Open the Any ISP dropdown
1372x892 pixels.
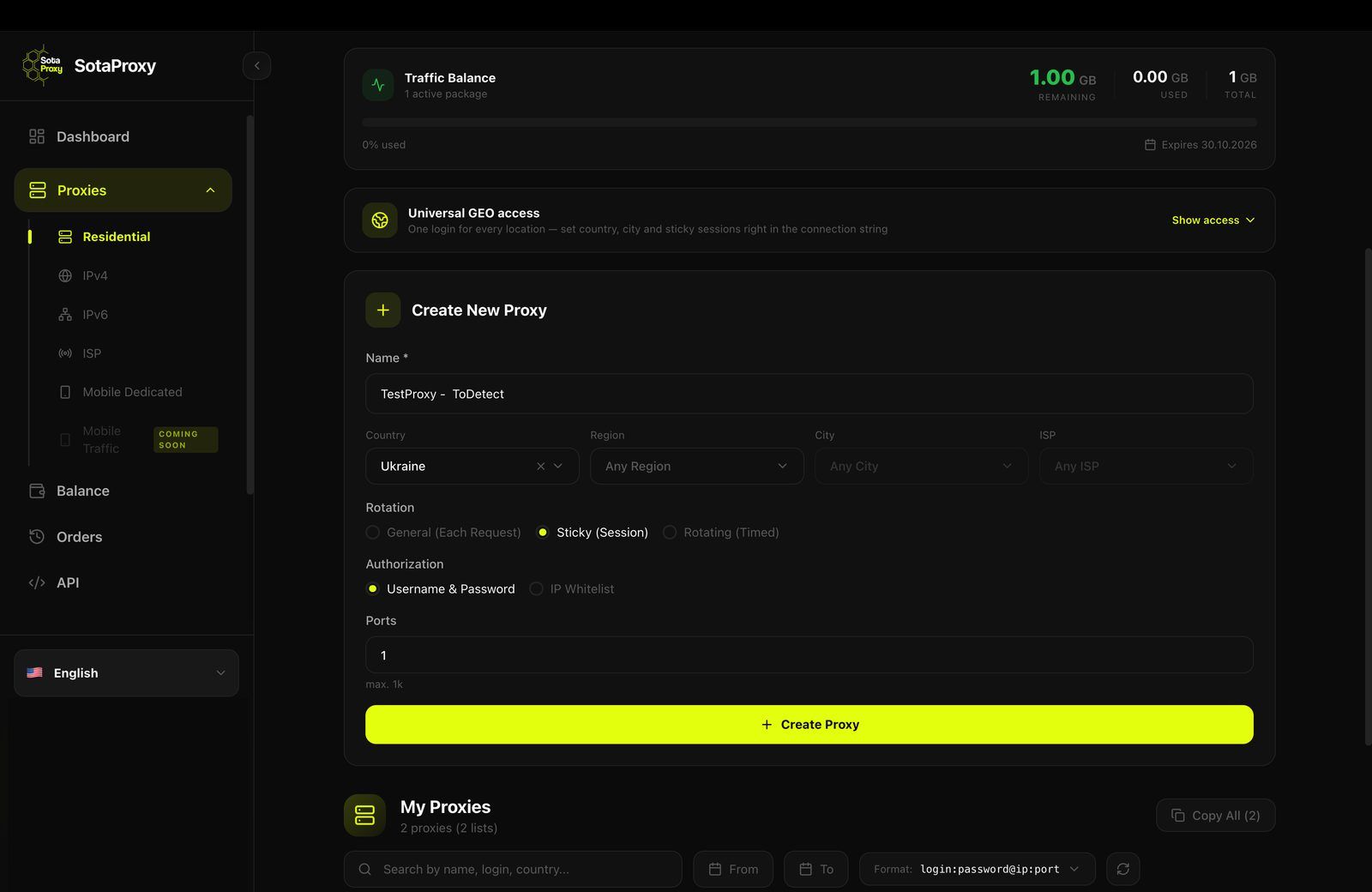pos(1146,467)
